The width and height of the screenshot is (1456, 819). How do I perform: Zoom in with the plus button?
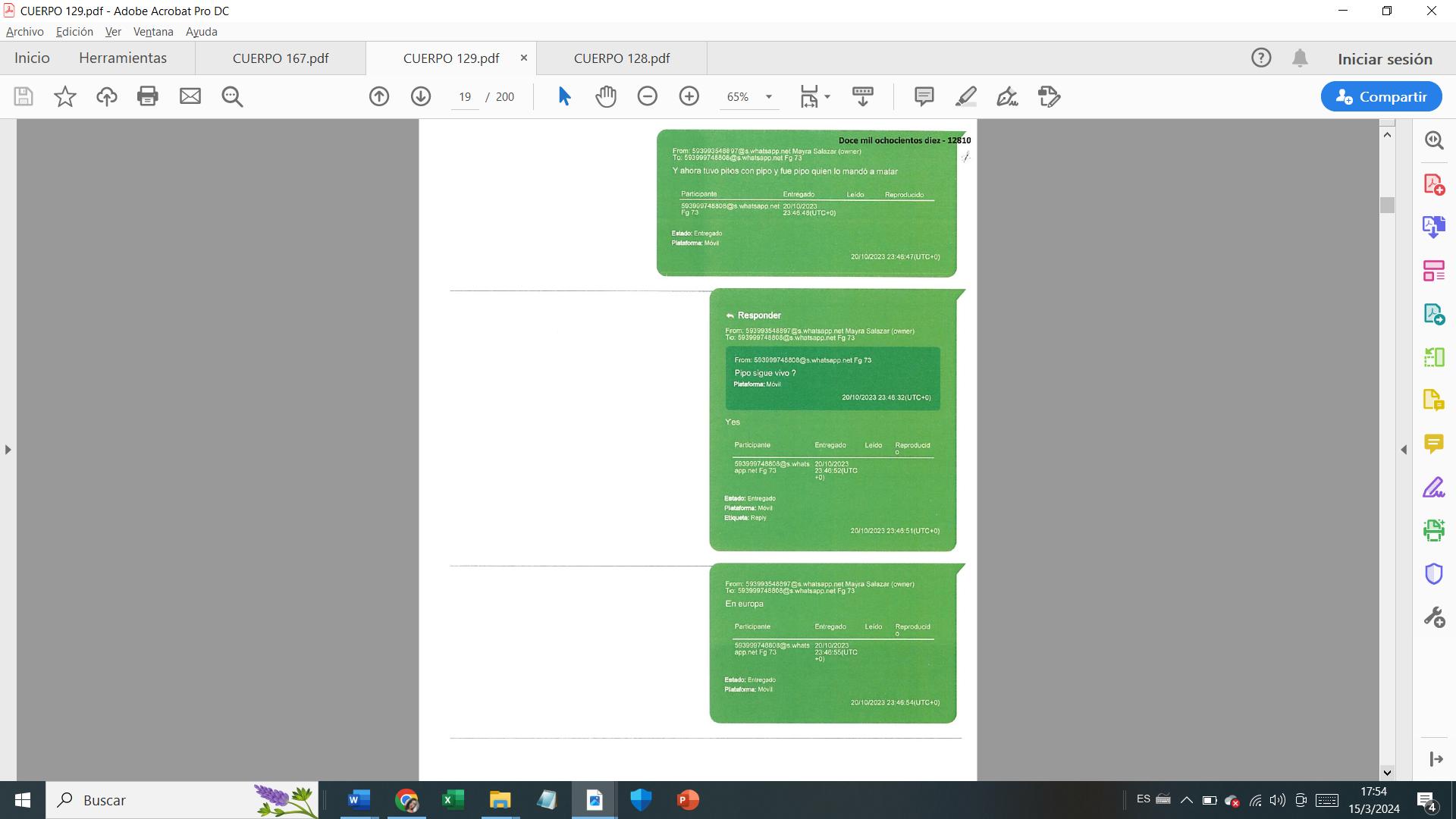pos(689,96)
